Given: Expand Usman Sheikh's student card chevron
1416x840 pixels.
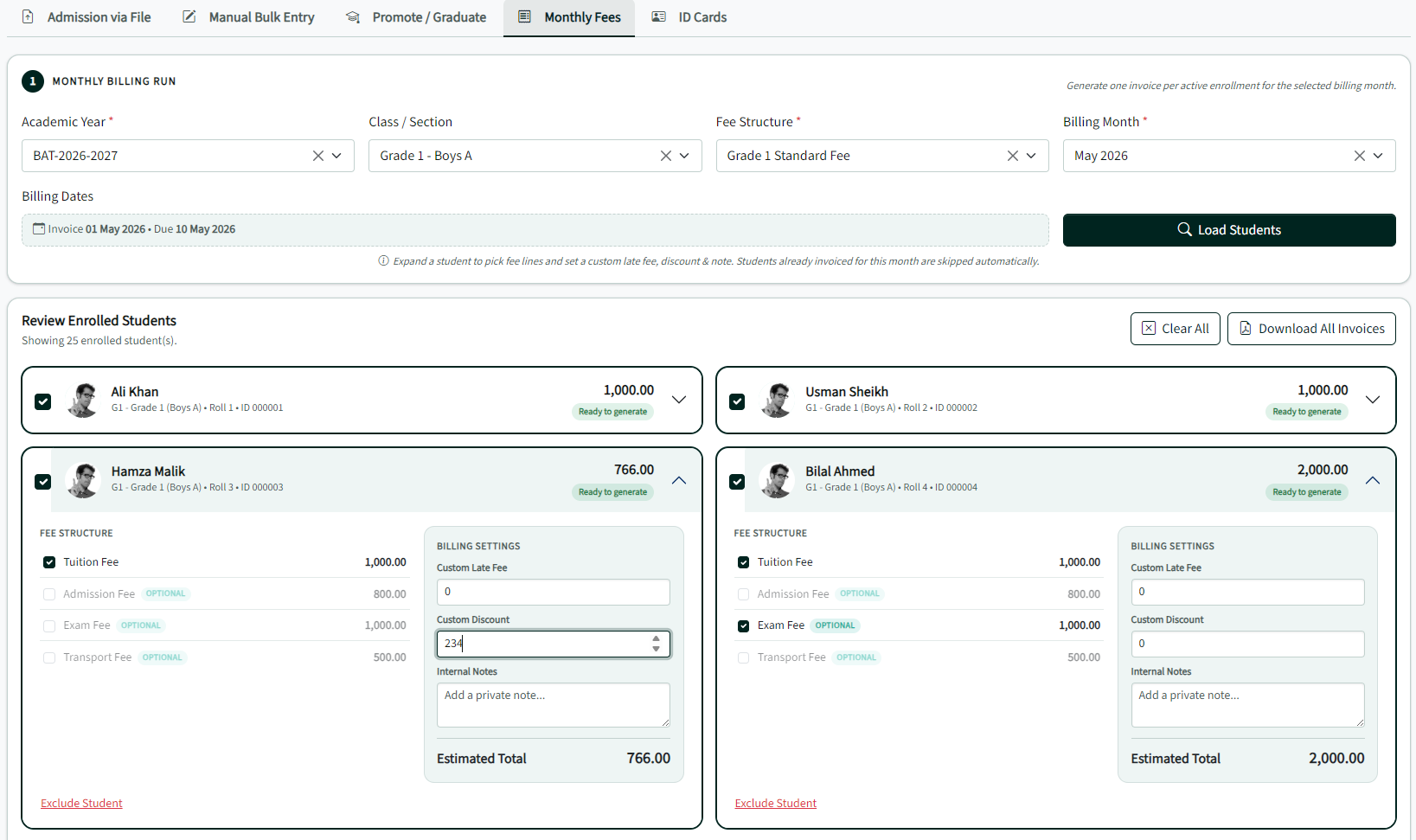Looking at the screenshot, I should click(x=1373, y=400).
